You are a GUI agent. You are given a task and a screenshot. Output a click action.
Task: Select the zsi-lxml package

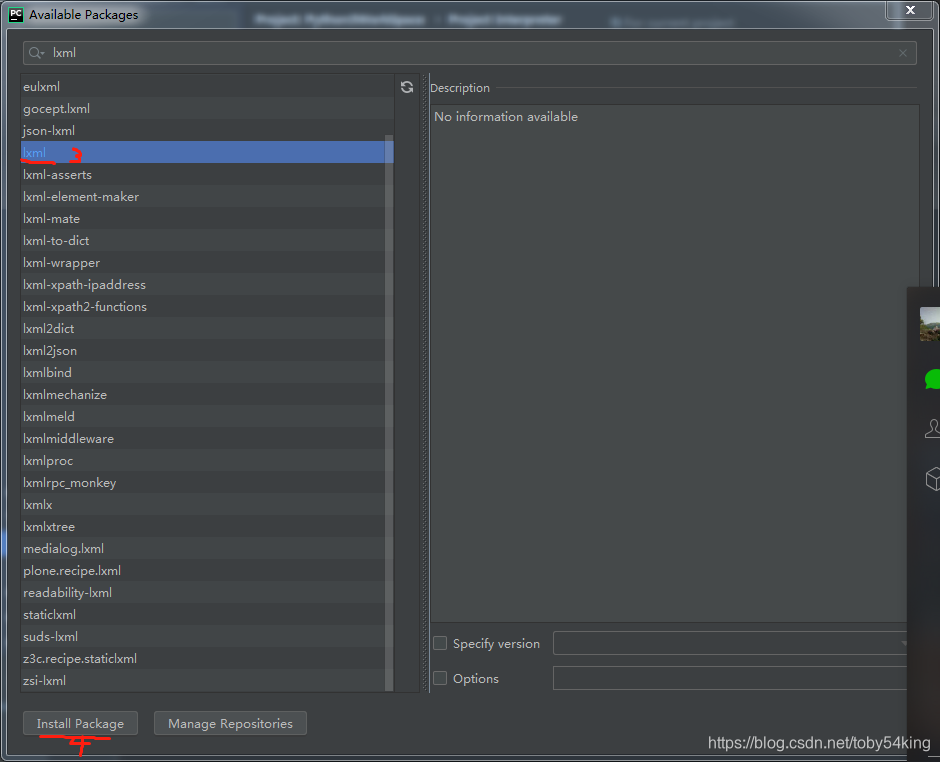click(x=207, y=680)
